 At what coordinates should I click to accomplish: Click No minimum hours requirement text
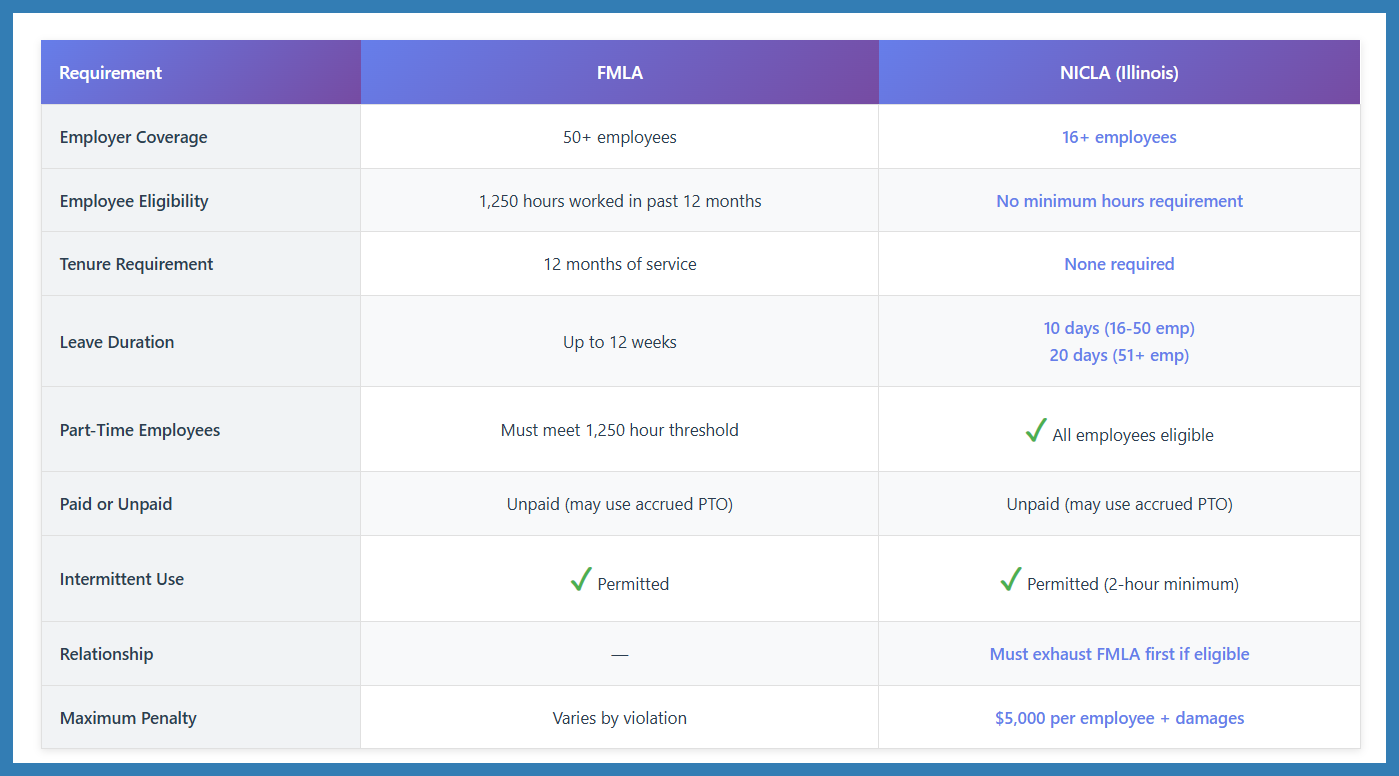coord(1119,201)
